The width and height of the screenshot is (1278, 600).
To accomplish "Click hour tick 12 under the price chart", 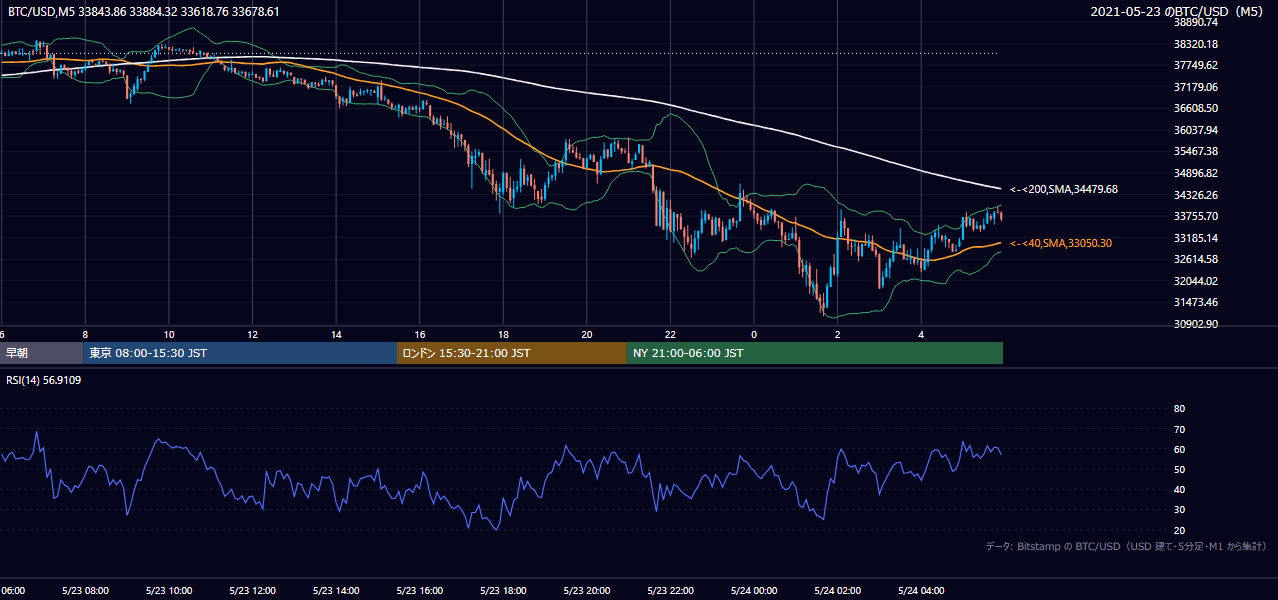I will (x=252, y=335).
